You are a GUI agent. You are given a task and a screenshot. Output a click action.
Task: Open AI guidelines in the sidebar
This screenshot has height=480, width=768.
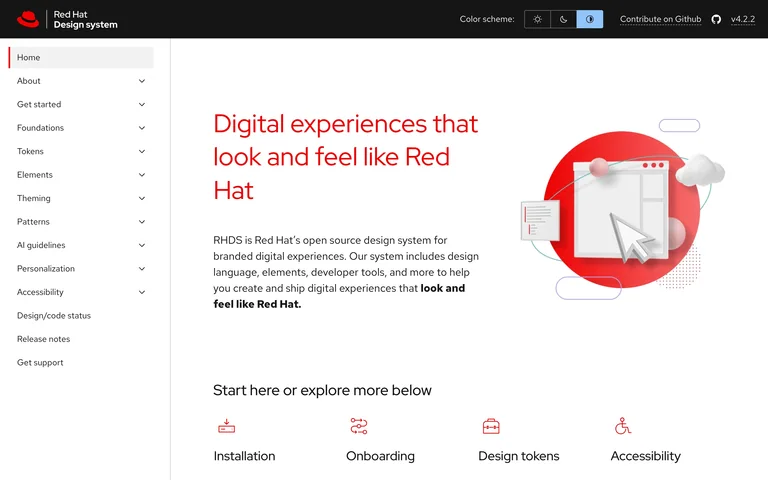coord(41,245)
